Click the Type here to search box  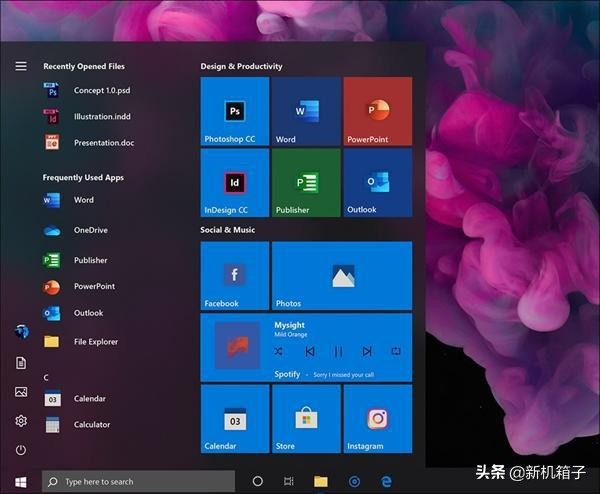coord(139,481)
